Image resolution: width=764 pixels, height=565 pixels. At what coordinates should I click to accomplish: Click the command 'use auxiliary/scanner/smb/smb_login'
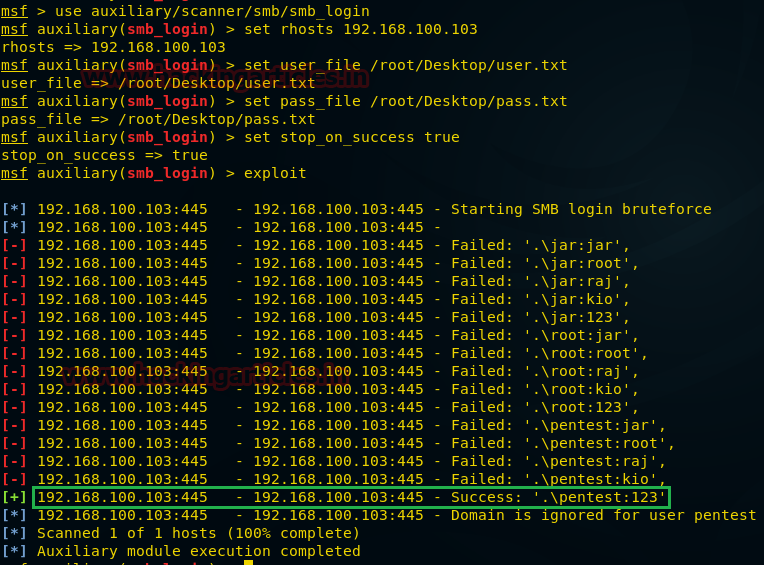pyautogui.click(x=212, y=11)
